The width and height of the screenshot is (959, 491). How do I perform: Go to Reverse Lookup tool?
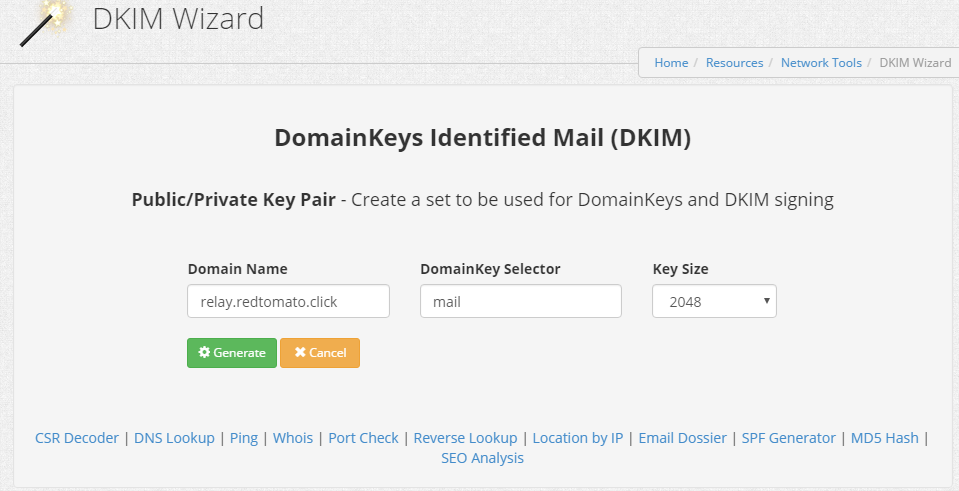pos(465,438)
